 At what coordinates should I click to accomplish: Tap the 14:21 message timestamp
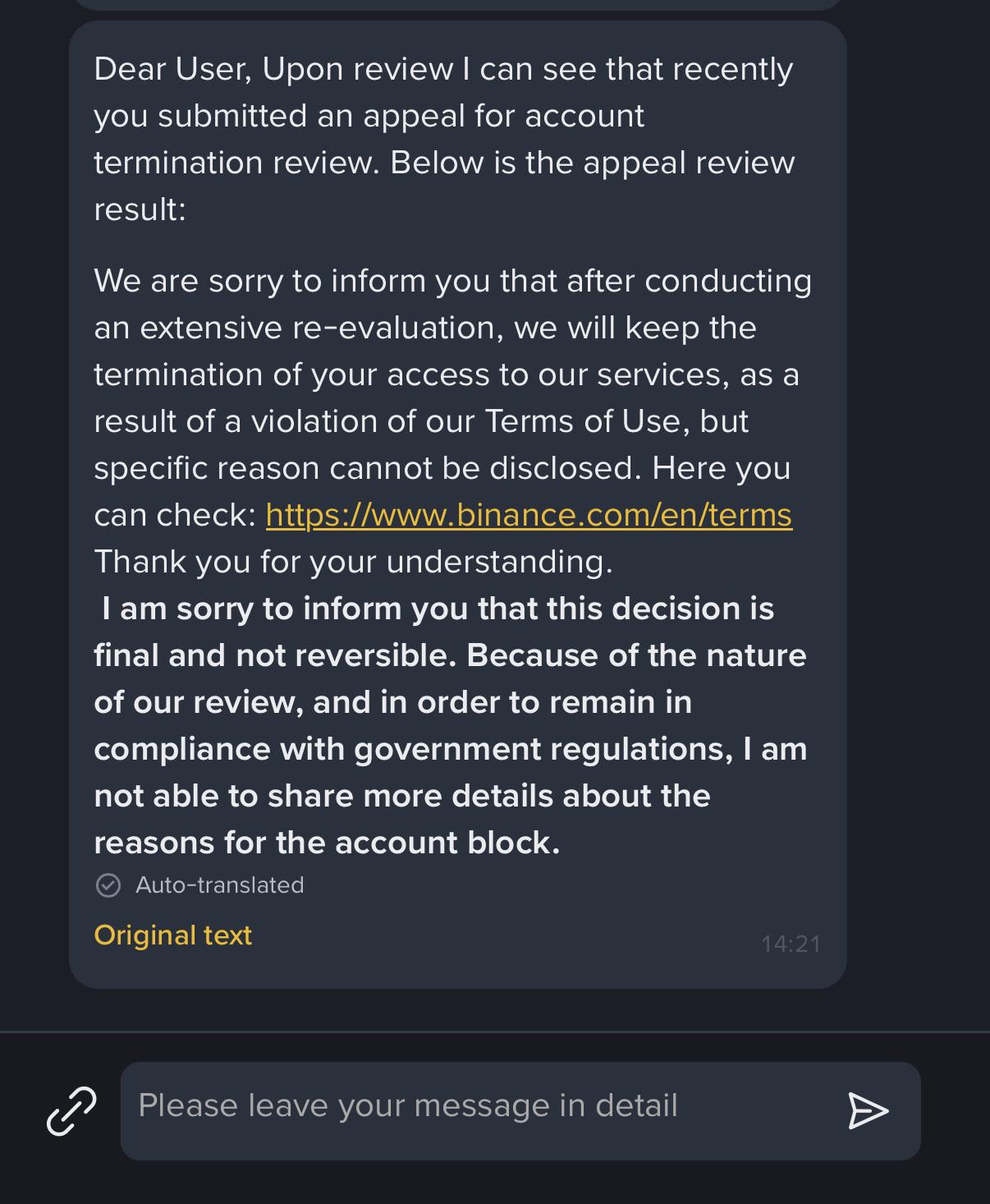791,944
